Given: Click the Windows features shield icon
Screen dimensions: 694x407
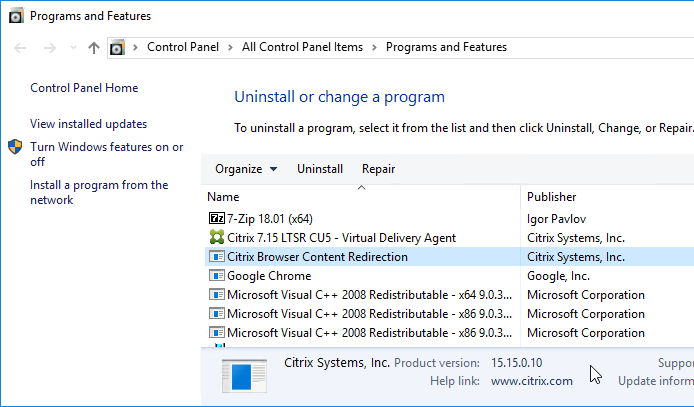Looking at the screenshot, I should (x=15, y=146).
